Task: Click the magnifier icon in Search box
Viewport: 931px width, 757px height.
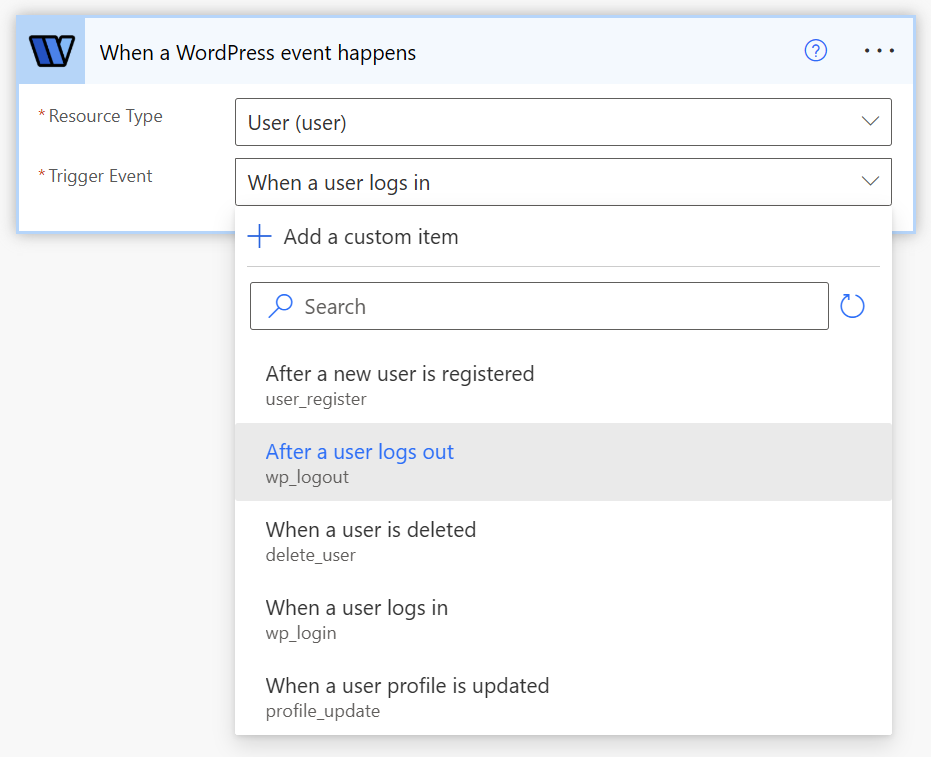Action: pyautogui.click(x=280, y=306)
